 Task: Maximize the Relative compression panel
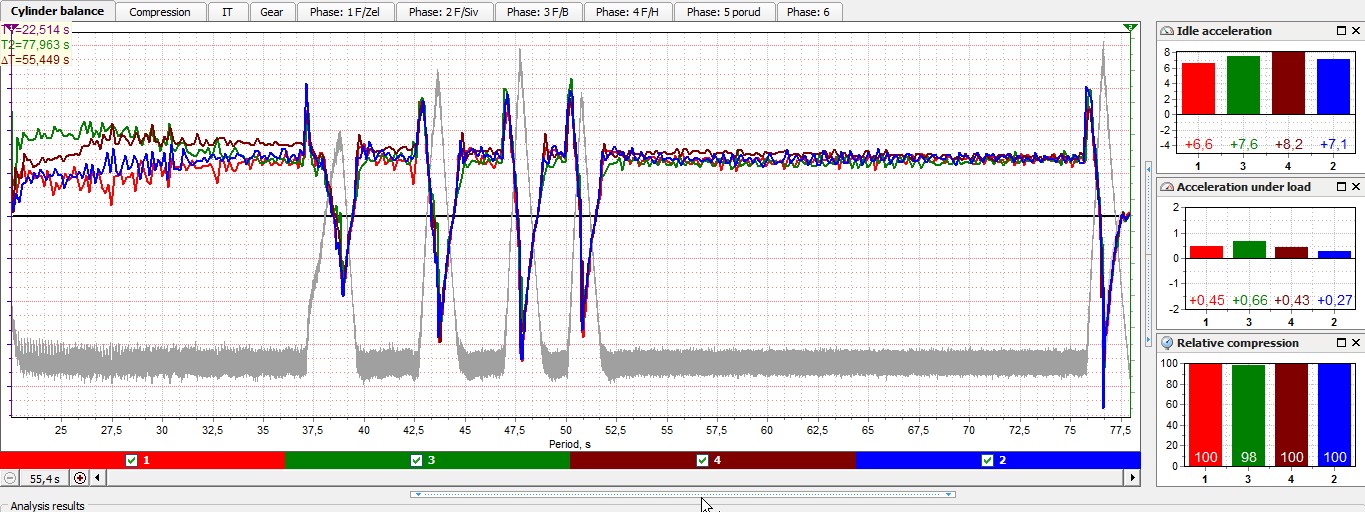tap(1341, 343)
